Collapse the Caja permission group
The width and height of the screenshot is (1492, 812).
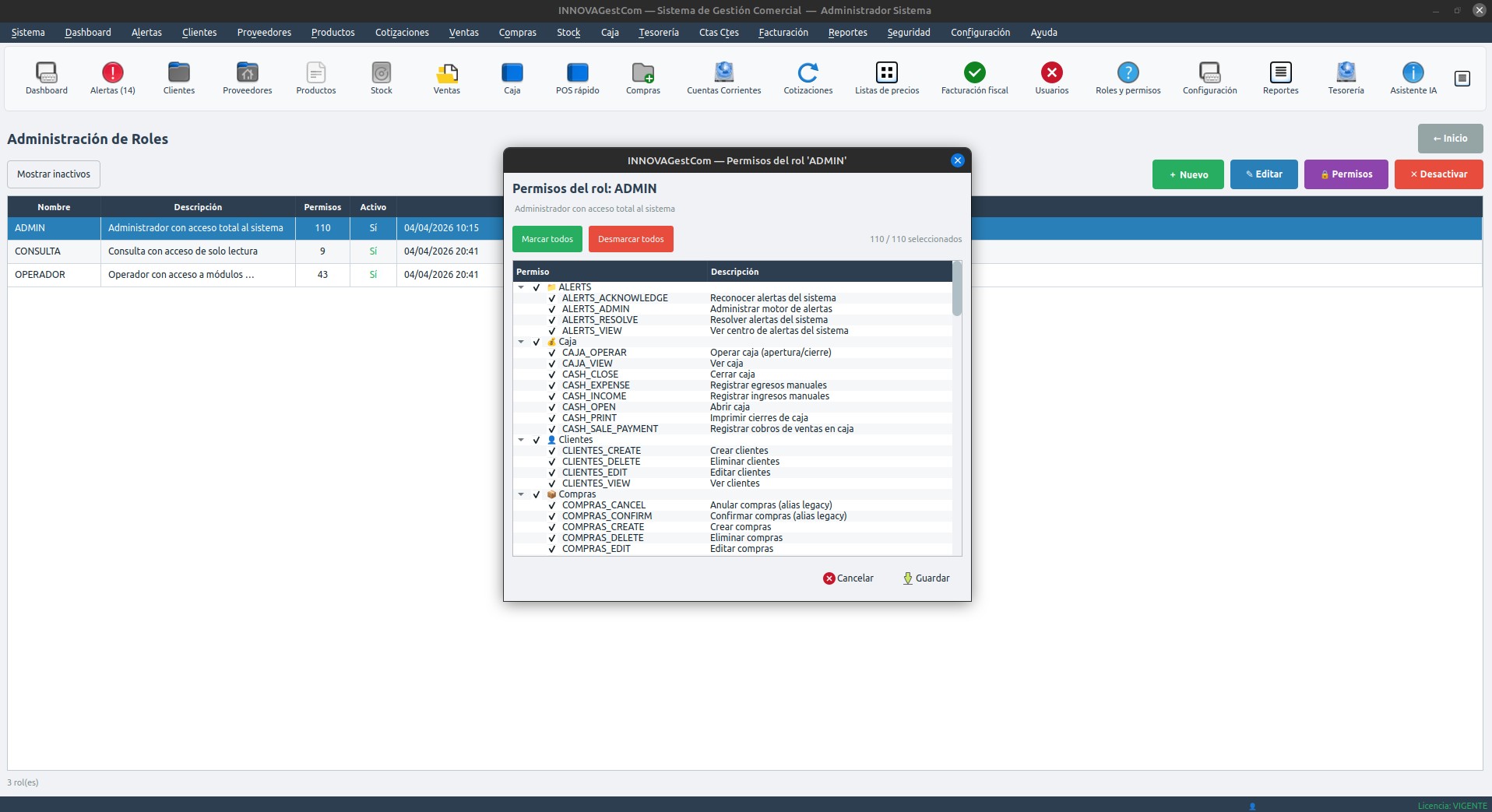click(521, 342)
